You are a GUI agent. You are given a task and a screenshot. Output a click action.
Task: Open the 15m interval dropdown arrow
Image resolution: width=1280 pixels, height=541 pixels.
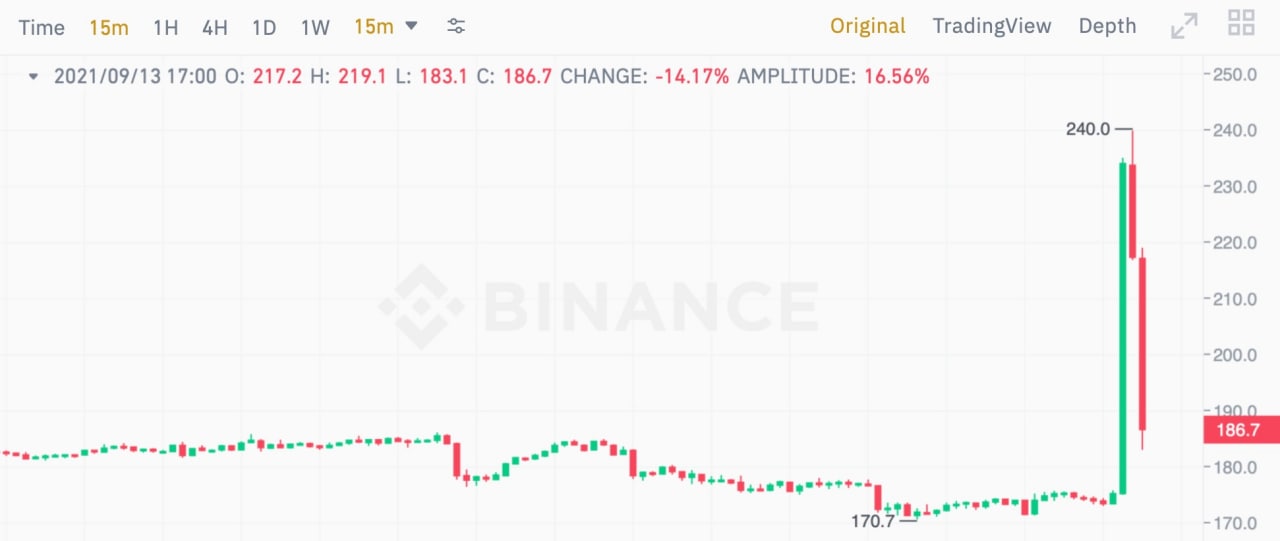pyautogui.click(x=411, y=26)
